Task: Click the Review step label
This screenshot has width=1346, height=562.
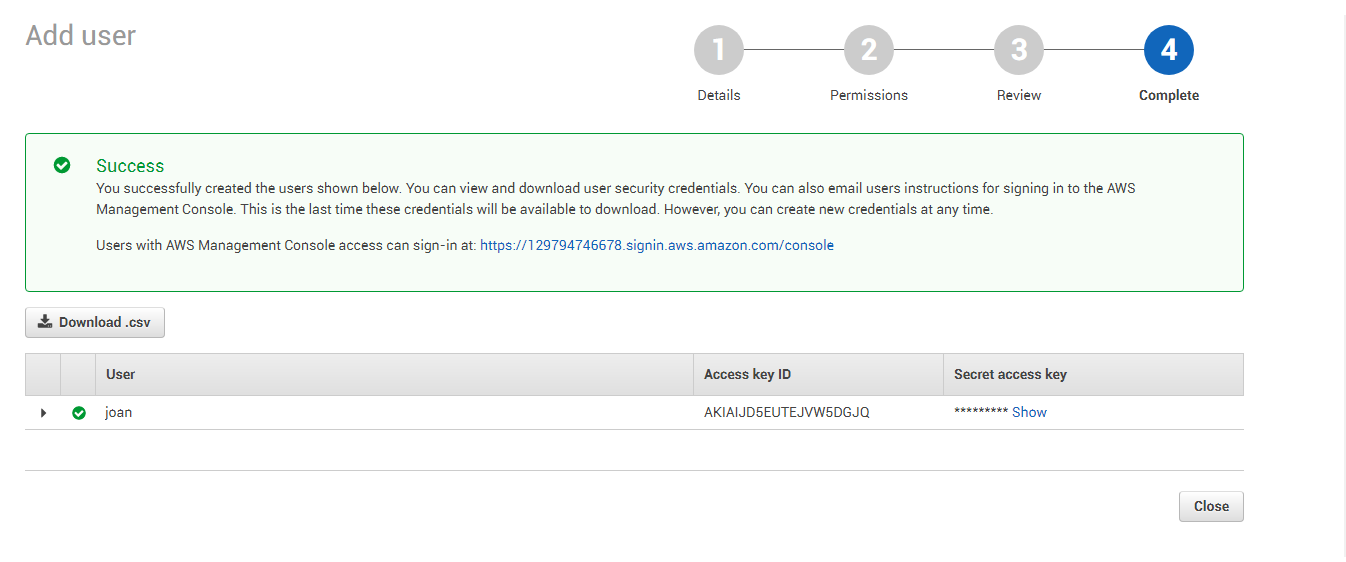Action: (1019, 95)
